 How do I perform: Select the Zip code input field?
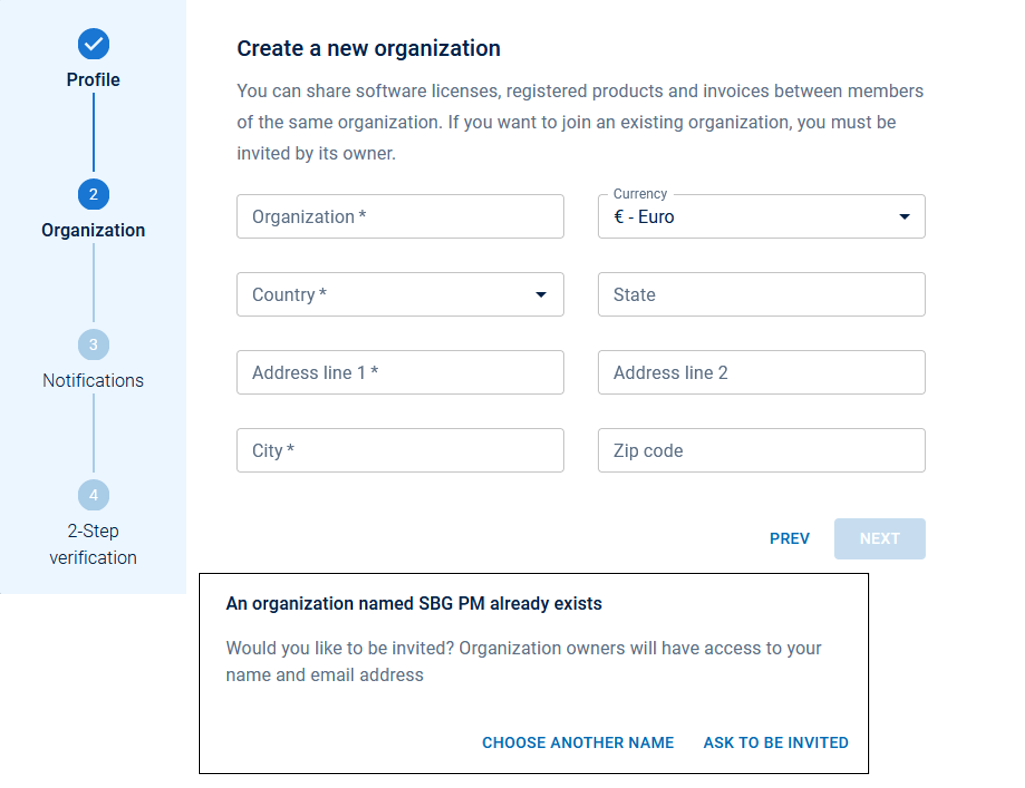click(x=761, y=451)
